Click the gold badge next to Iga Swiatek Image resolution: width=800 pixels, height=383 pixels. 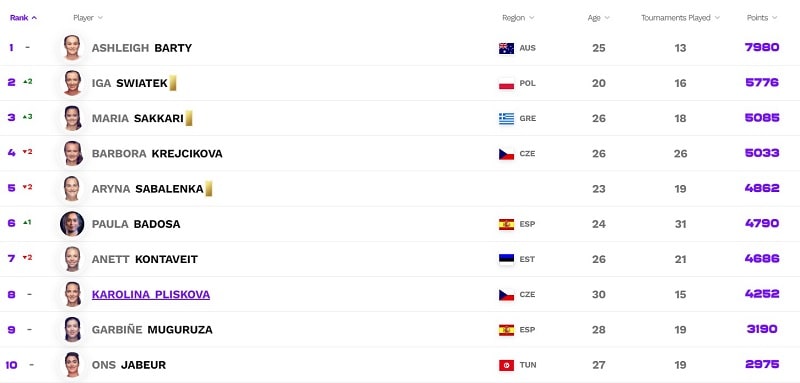pyautogui.click(x=173, y=83)
